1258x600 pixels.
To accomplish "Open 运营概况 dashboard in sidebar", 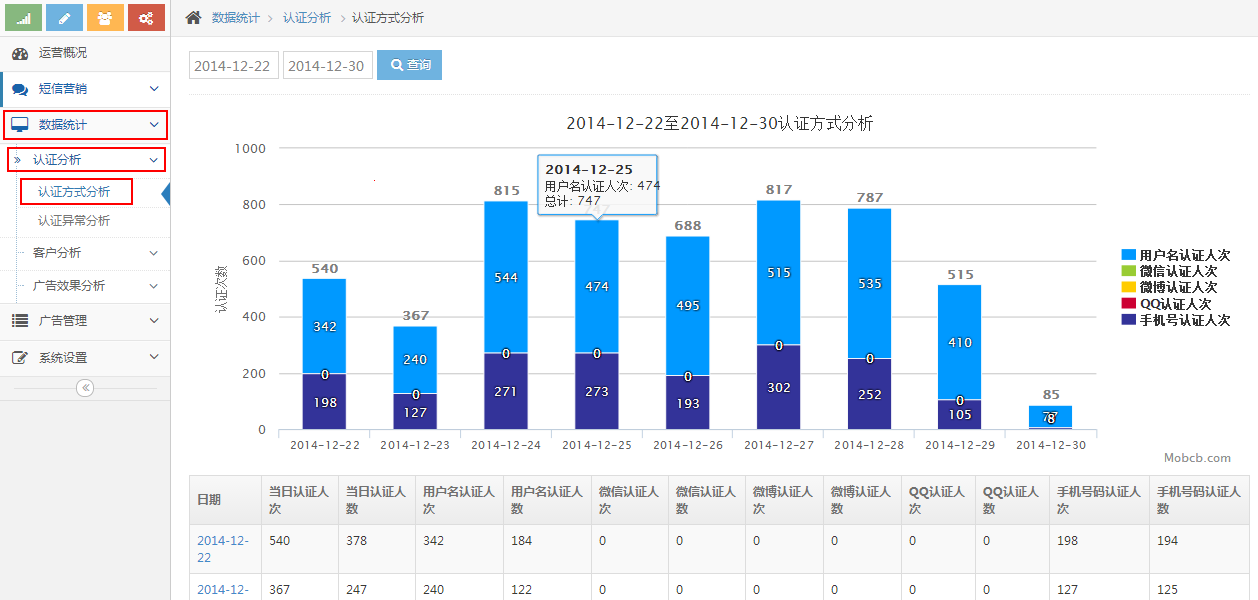I will (x=62, y=53).
